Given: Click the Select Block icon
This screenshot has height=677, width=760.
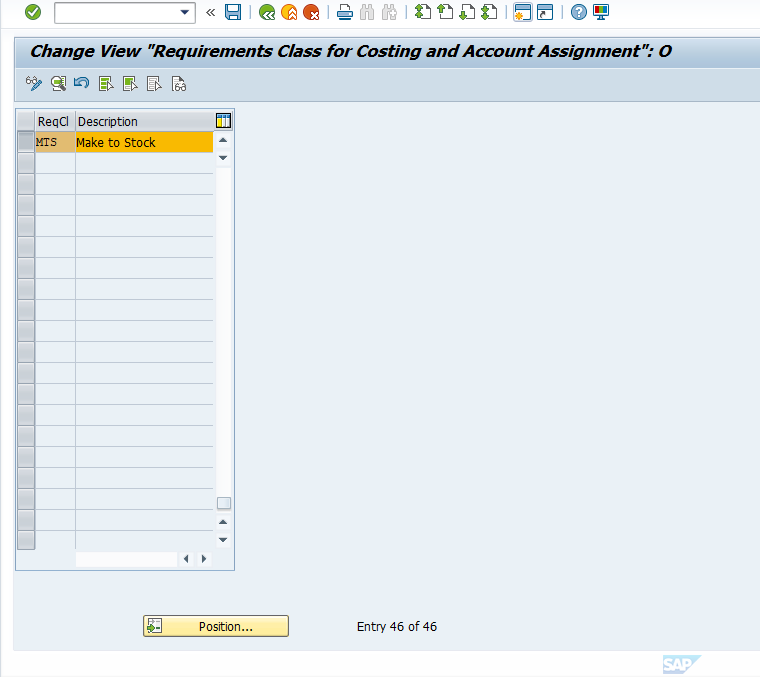Looking at the screenshot, I should click(130, 84).
